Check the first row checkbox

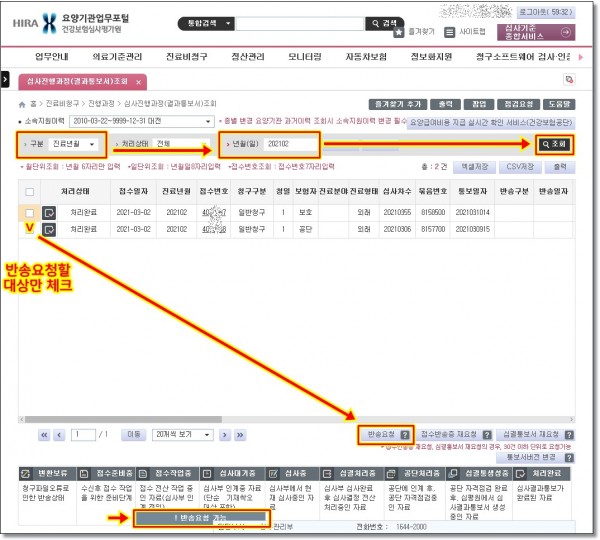tap(30, 212)
